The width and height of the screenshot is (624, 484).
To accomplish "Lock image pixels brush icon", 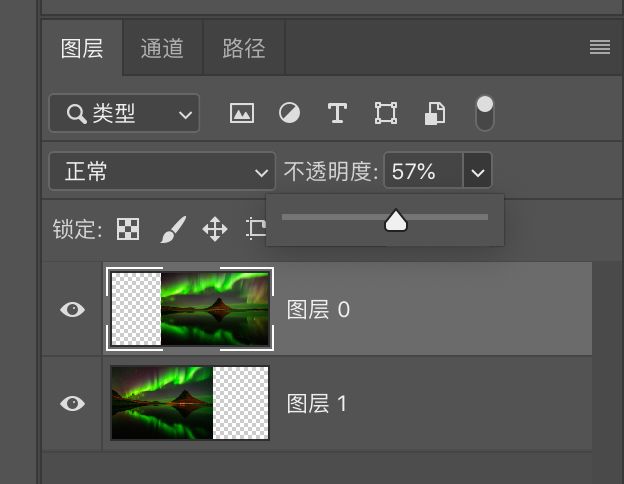I will pyautogui.click(x=173, y=229).
